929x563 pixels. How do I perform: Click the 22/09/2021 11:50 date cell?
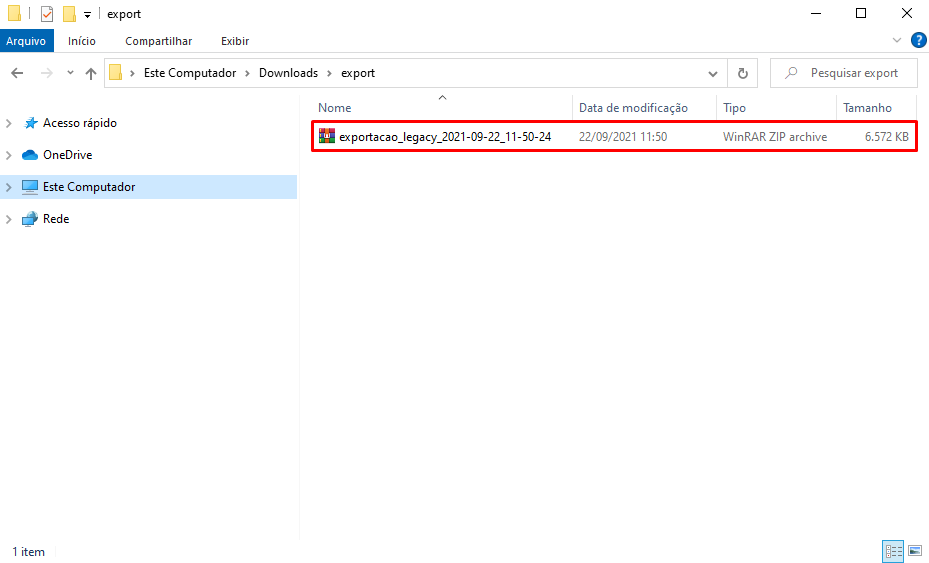coord(623,136)
